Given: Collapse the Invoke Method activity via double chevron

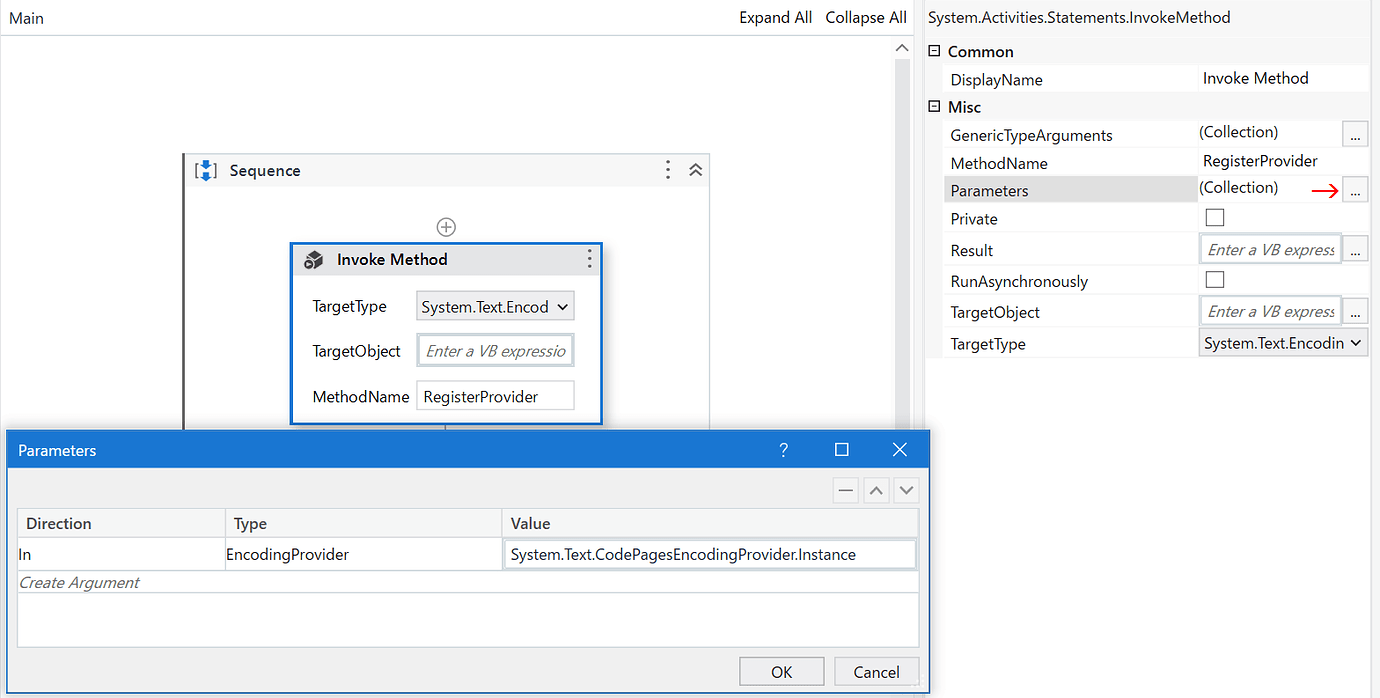Looking at the screenshot, I should 696,170.
